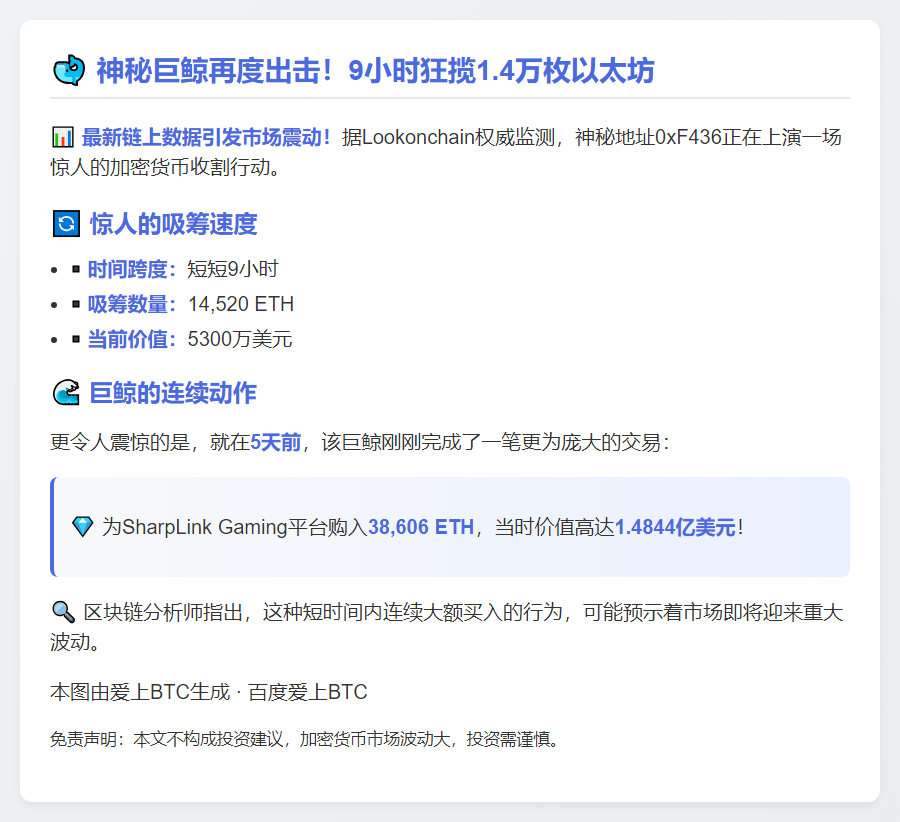Toggle the bullet point beside 当前价值 row
900x822 pixels.
click(x=55, y=340)
